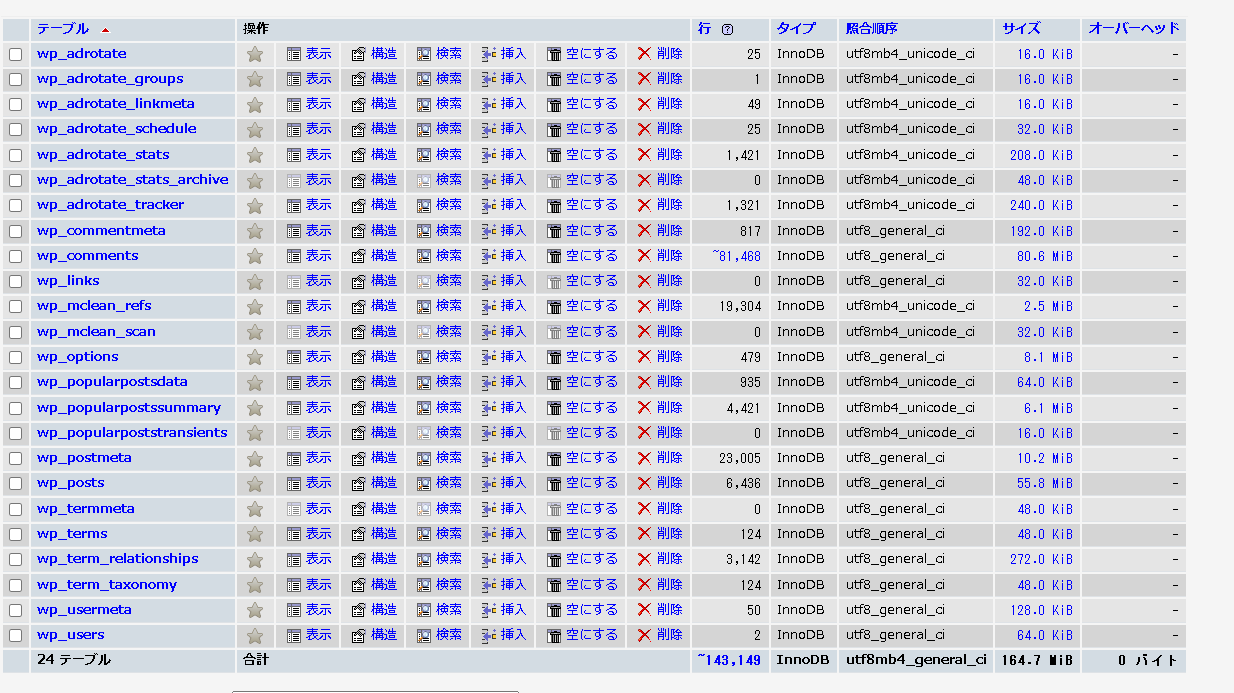Screen dimensions: 1234x693
Task: Click the 0 バイト overhead total
Action: coord(1149,660)
